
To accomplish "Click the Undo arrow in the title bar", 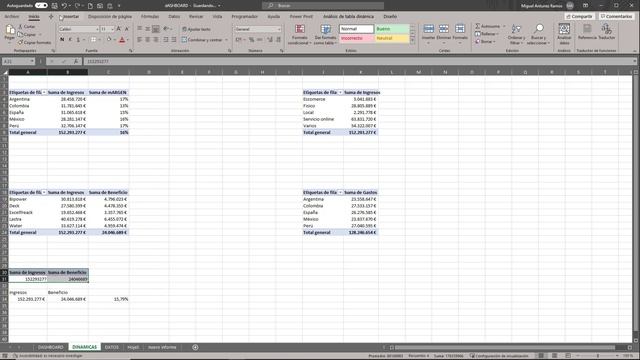I will pyautogui.click(x=64, y=6).
